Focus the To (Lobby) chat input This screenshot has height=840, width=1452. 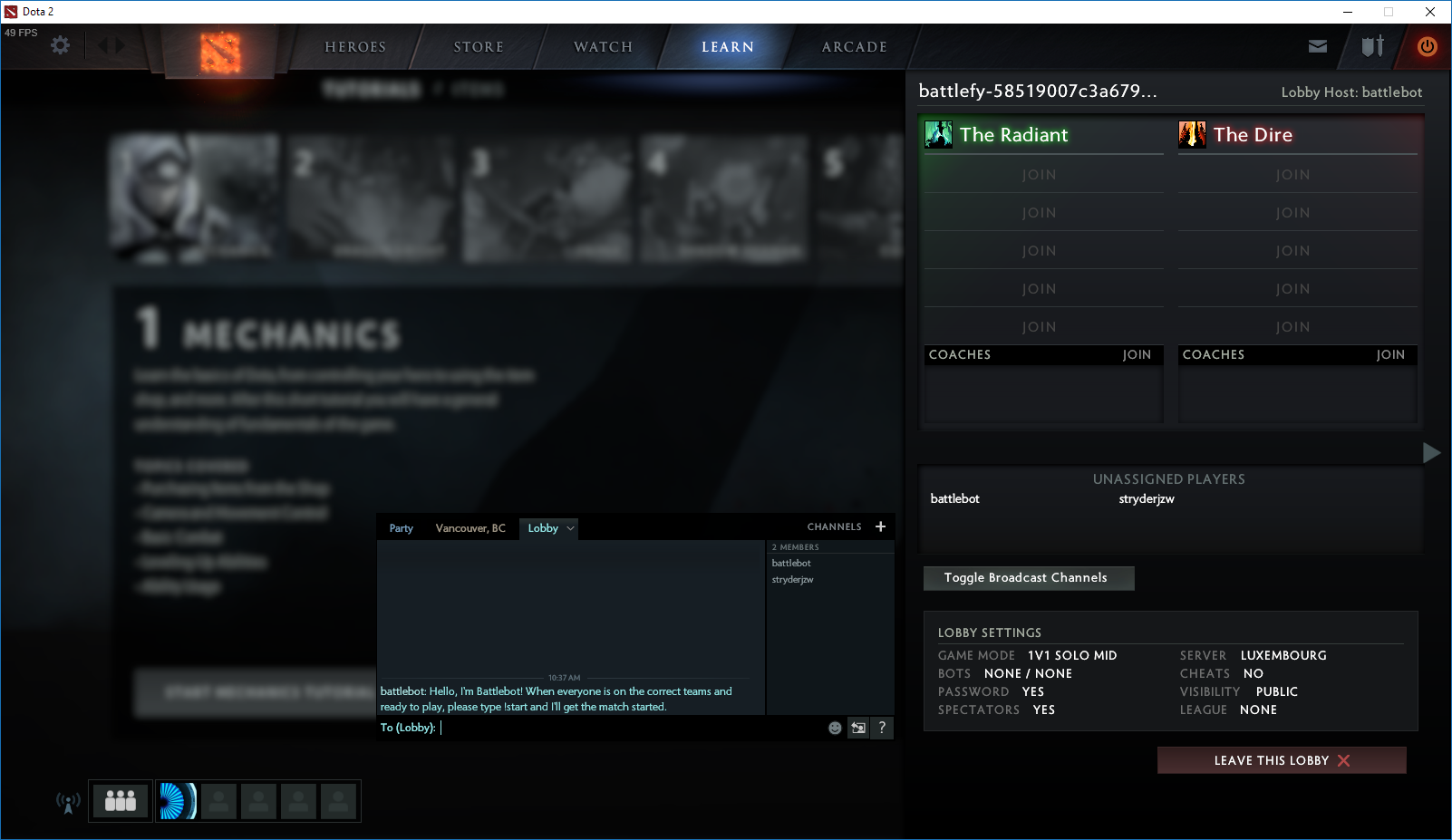pyautogui.click(x=632, y=728)
